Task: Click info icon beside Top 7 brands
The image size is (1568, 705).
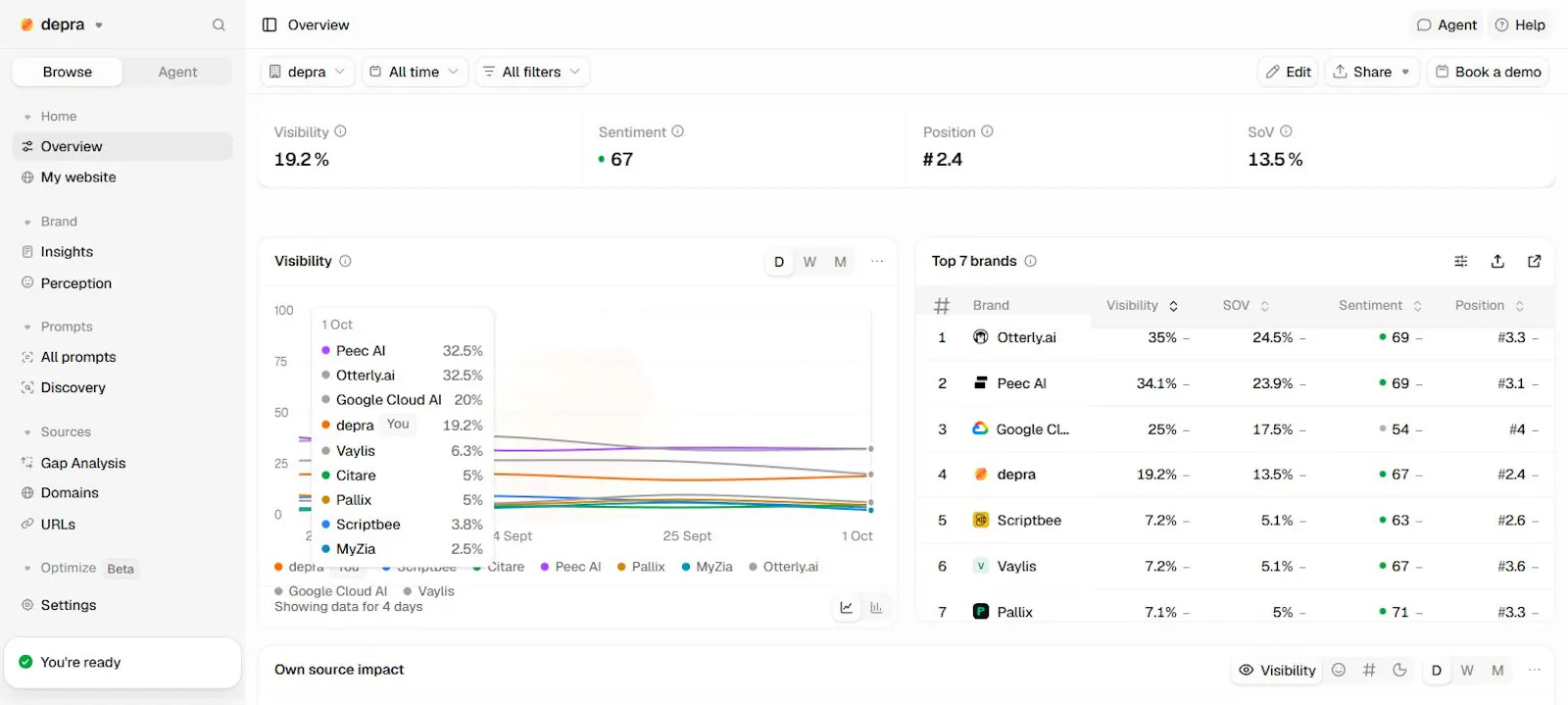Action: (x=1030, y=261)
